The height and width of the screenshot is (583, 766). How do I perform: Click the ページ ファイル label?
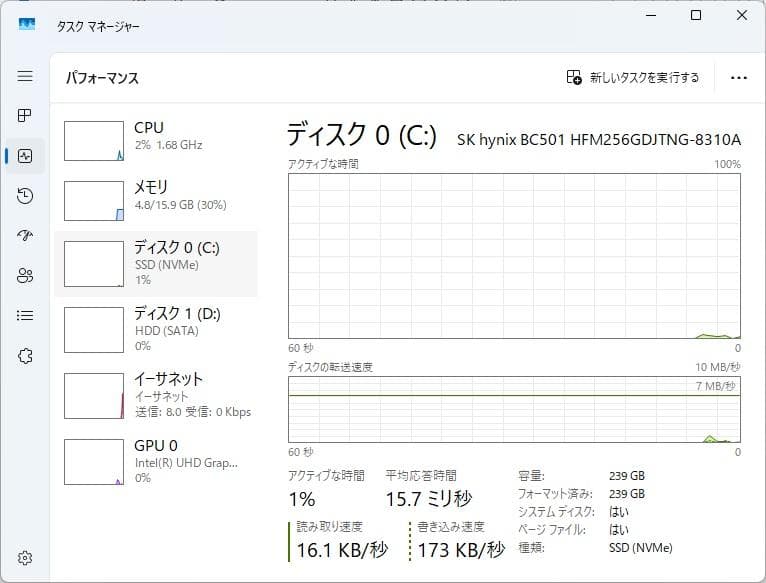click(552, 530)
